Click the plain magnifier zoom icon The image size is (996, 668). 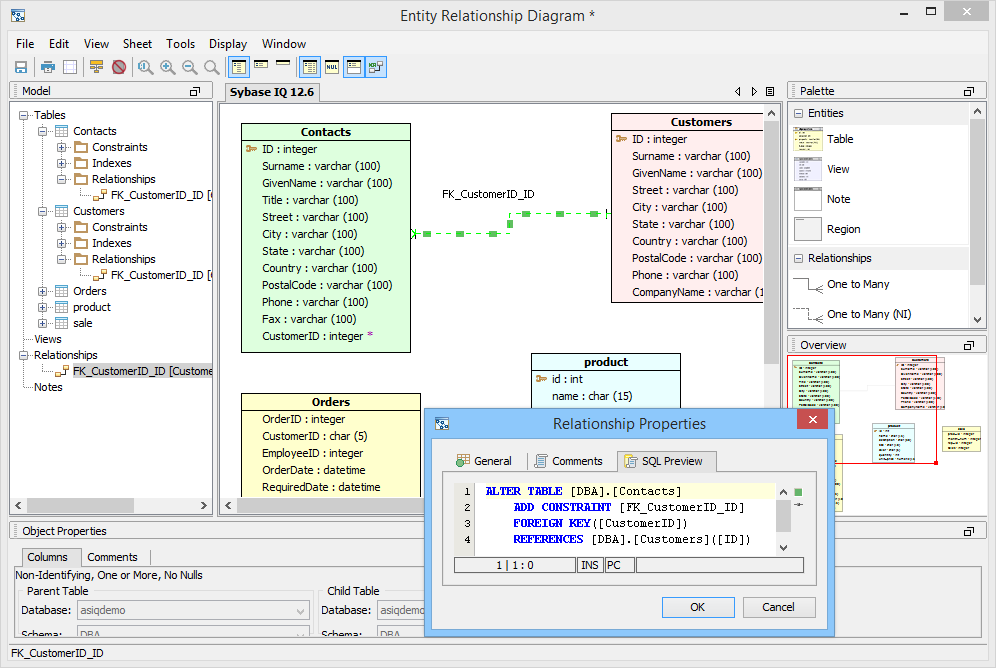click(212, 67)
